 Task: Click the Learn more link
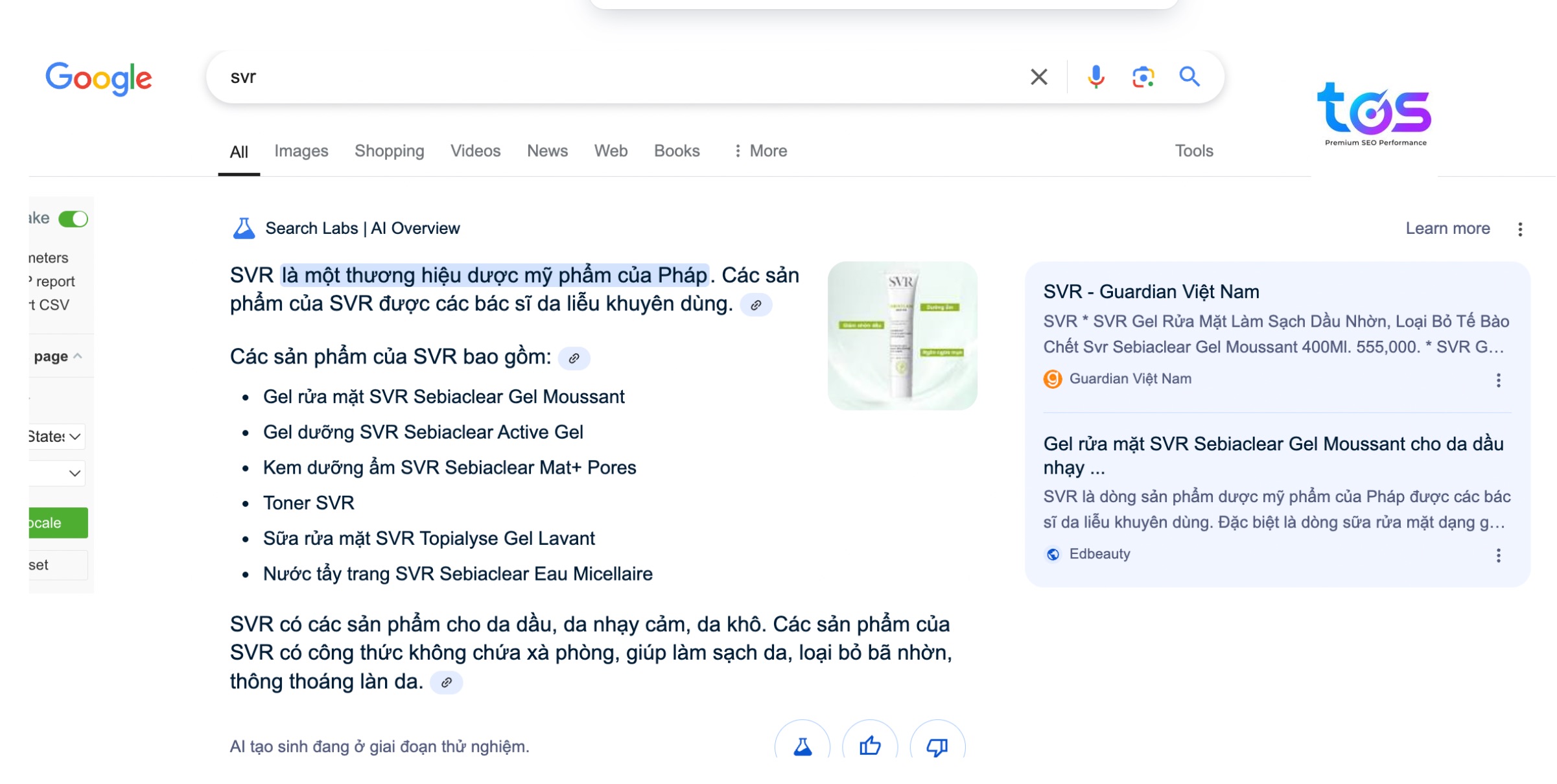tap(1447, 229)
